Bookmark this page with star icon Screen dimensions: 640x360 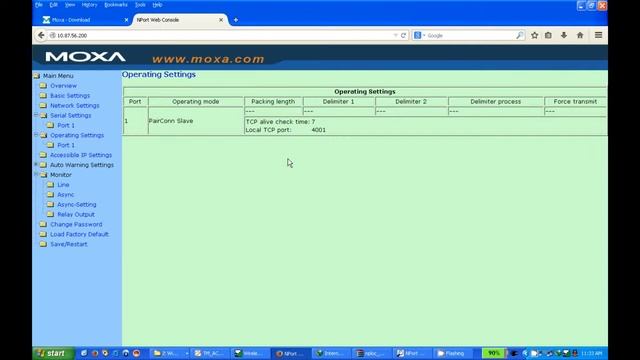pos(534,36)
